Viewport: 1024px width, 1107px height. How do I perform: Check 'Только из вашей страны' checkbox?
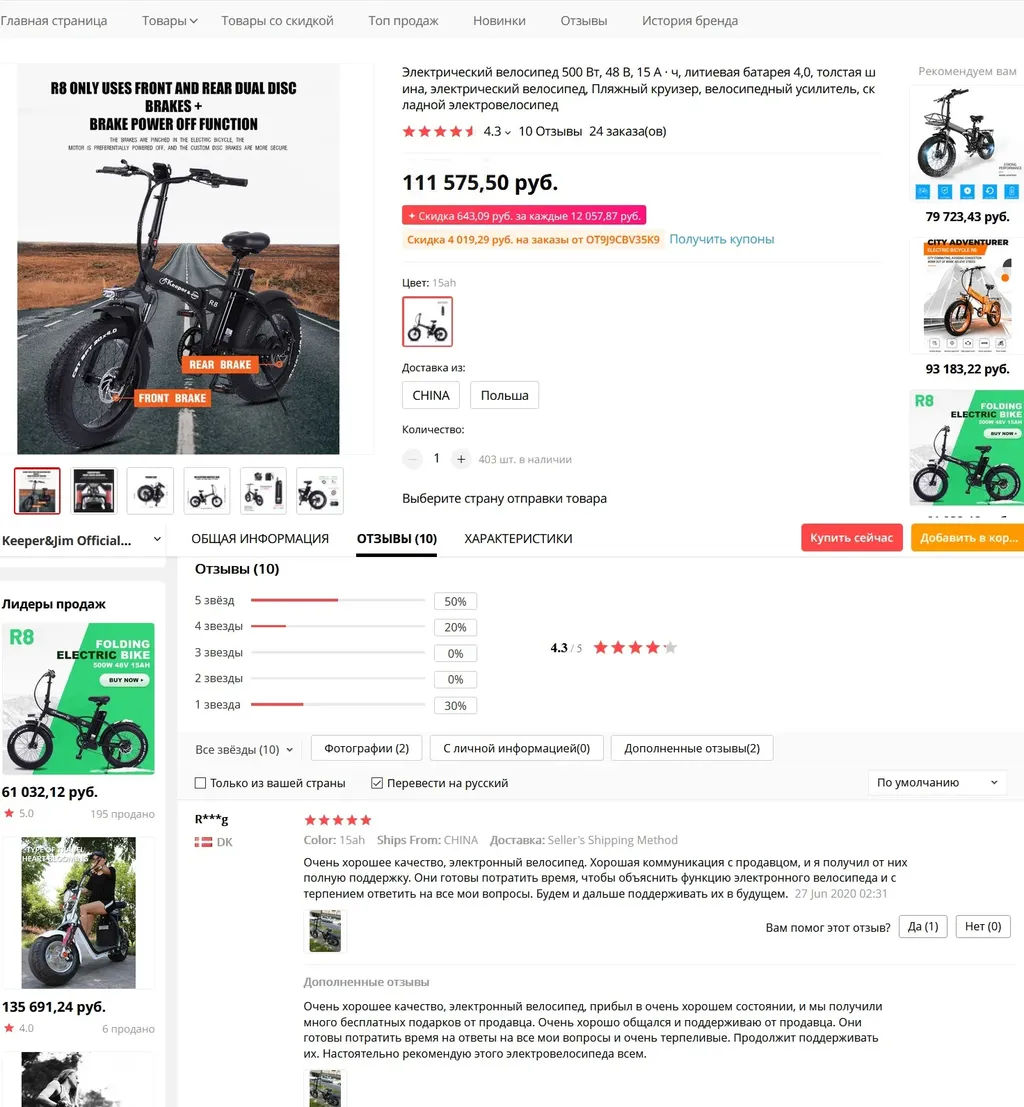[x=201, y=783]
